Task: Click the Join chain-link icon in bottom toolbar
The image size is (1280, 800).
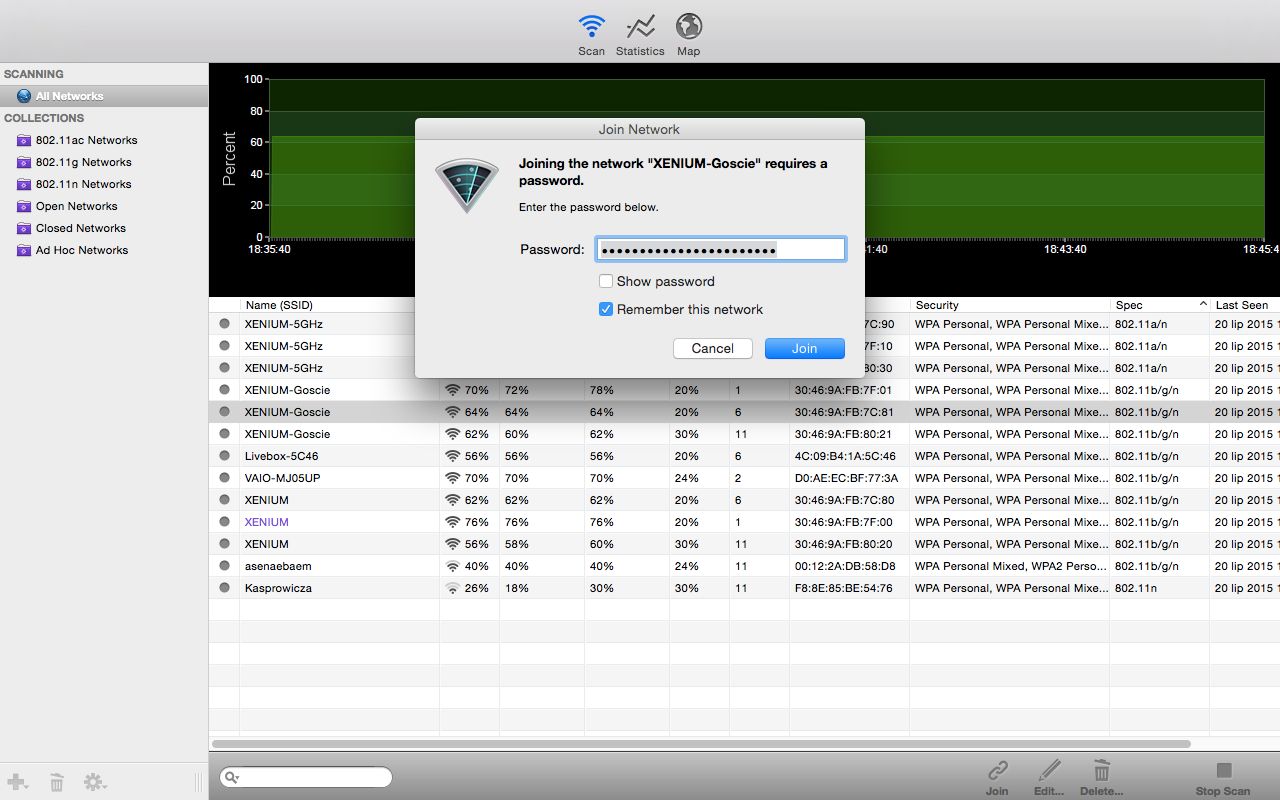Action: pyautogui.click(x=997, y=770)
